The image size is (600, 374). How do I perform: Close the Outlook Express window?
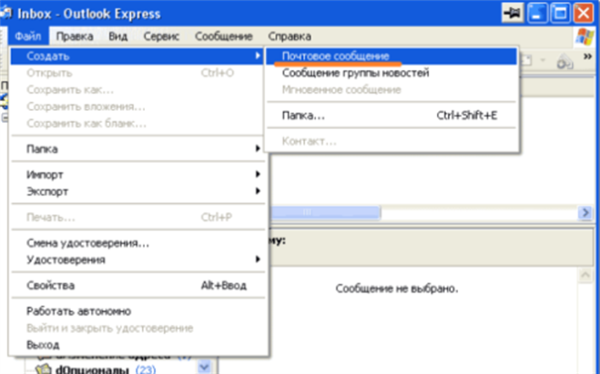coord(583,14)
